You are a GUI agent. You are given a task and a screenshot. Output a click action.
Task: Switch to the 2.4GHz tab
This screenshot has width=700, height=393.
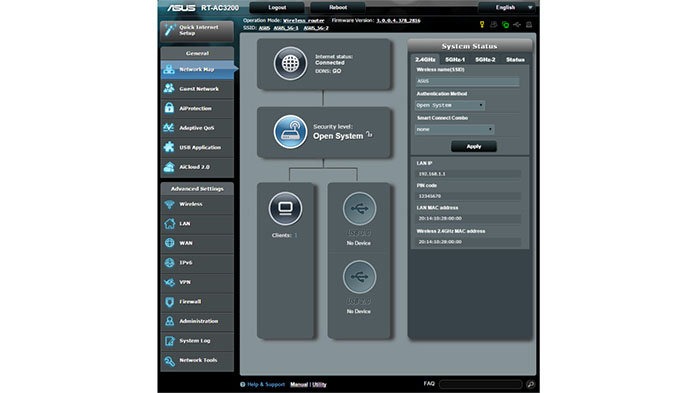click(425, 60)
